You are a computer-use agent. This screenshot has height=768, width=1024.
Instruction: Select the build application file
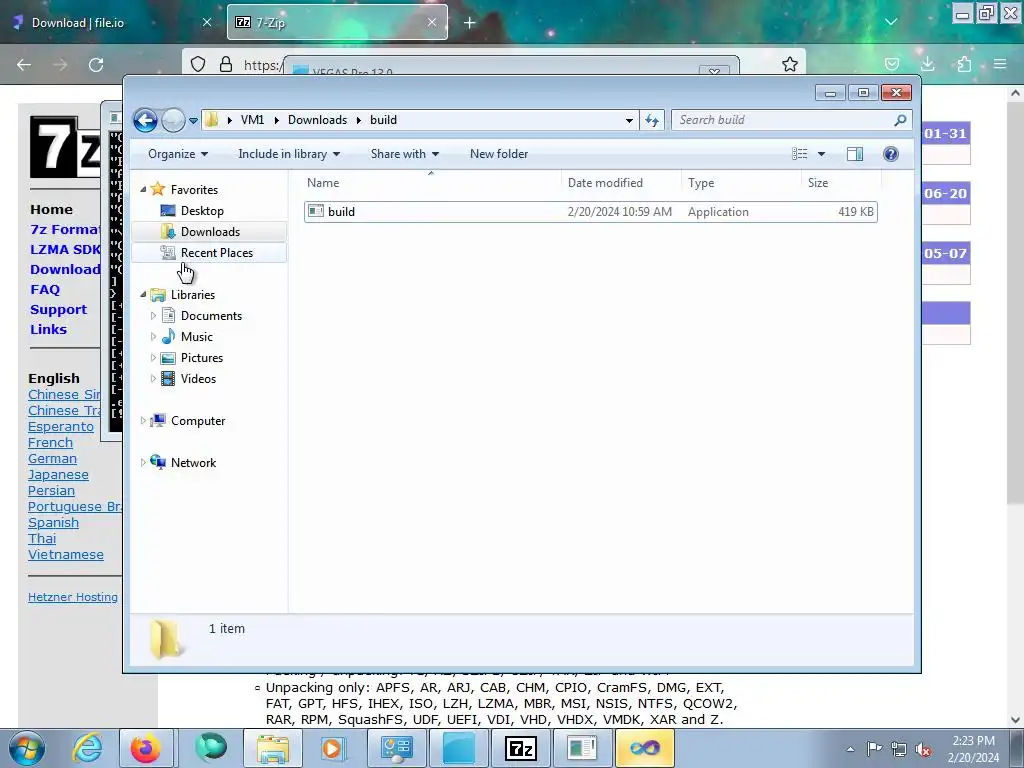(590, 212)
